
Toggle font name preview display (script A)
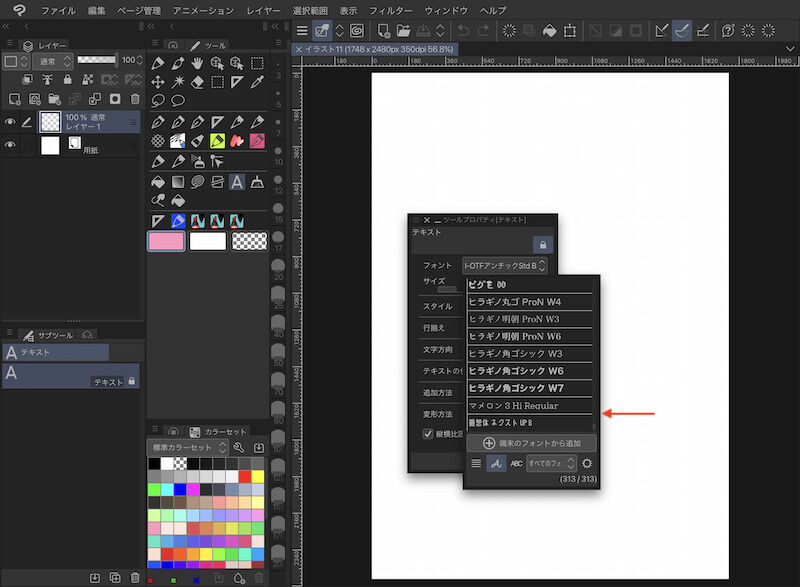pos(496,463)
